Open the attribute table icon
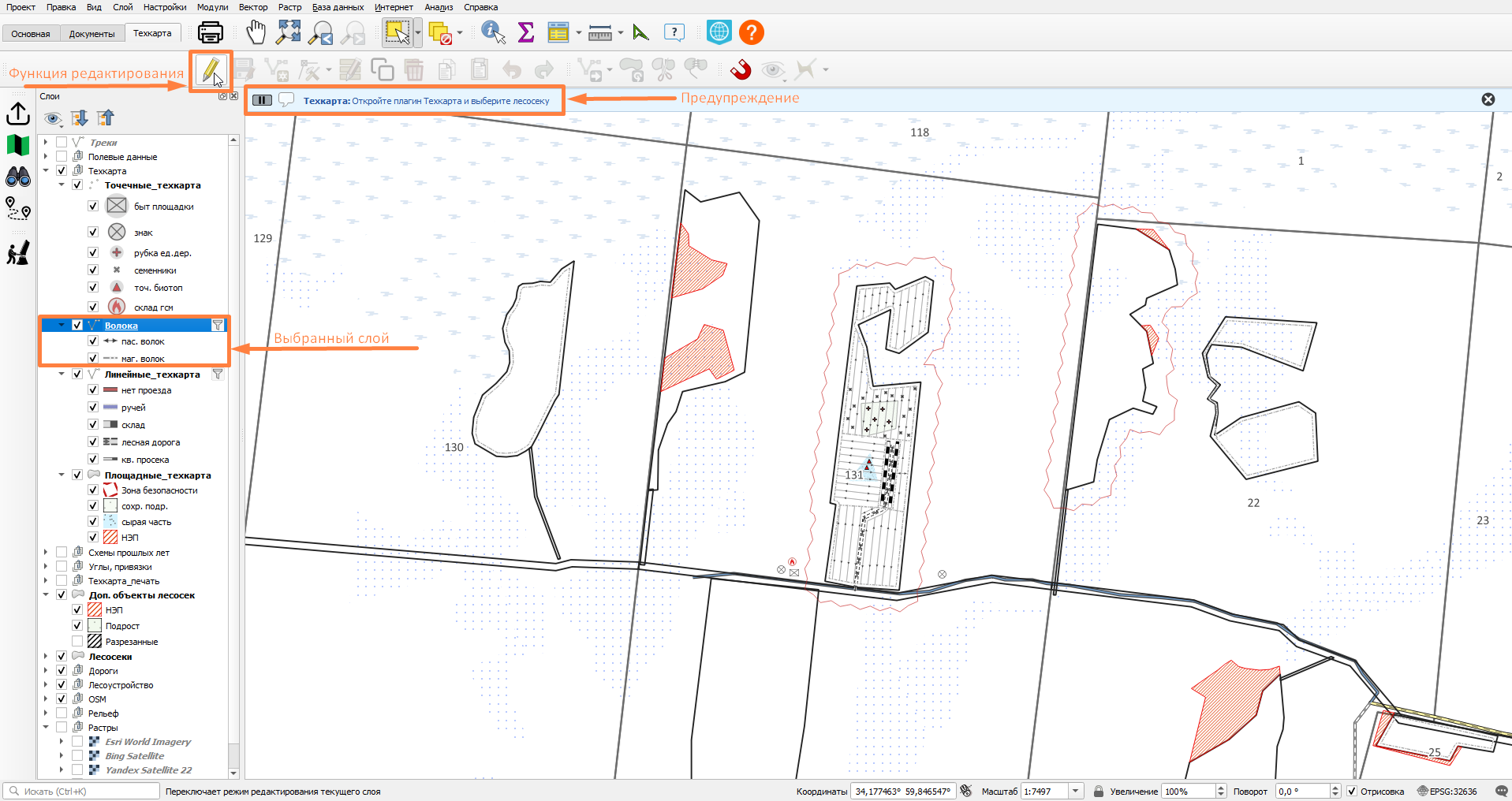The width and height of the screenshot is (1512, 801). pyautogui.click(x=558, y=32)
